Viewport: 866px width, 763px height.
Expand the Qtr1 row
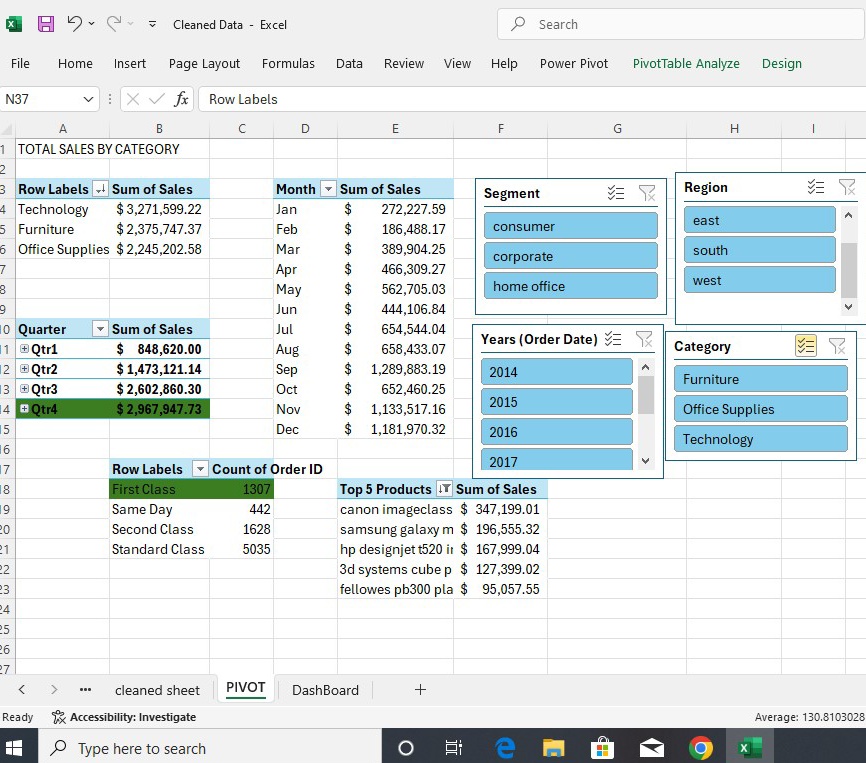(24, 349)
